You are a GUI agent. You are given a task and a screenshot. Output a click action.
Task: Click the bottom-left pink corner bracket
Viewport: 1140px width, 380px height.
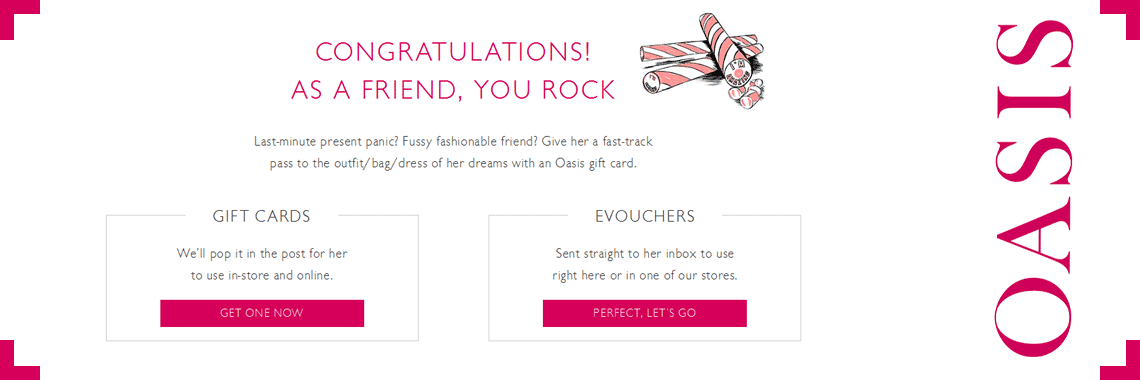20,360
